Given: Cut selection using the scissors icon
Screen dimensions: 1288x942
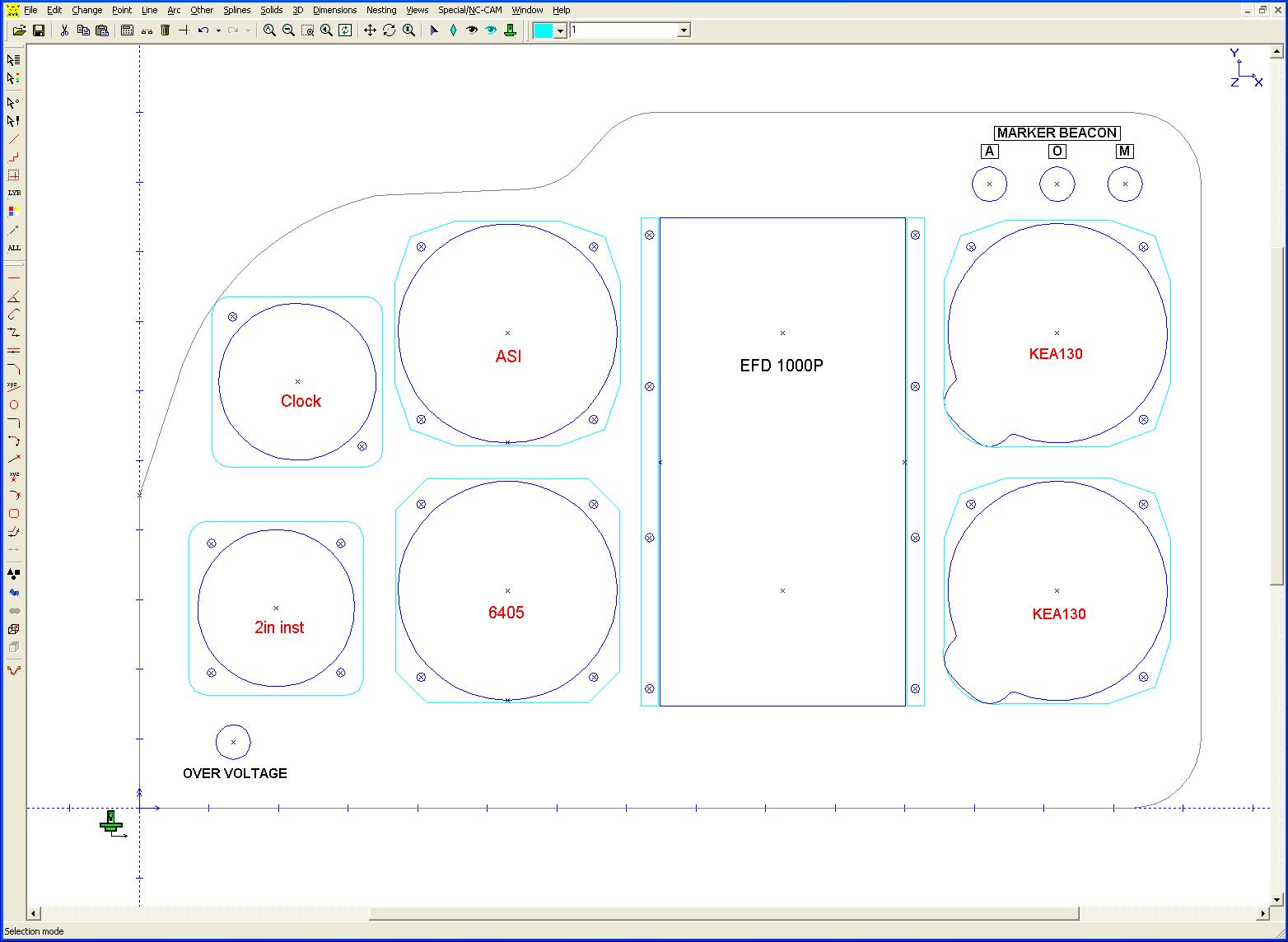Looking at the screenshot, I should coord(64,30).
